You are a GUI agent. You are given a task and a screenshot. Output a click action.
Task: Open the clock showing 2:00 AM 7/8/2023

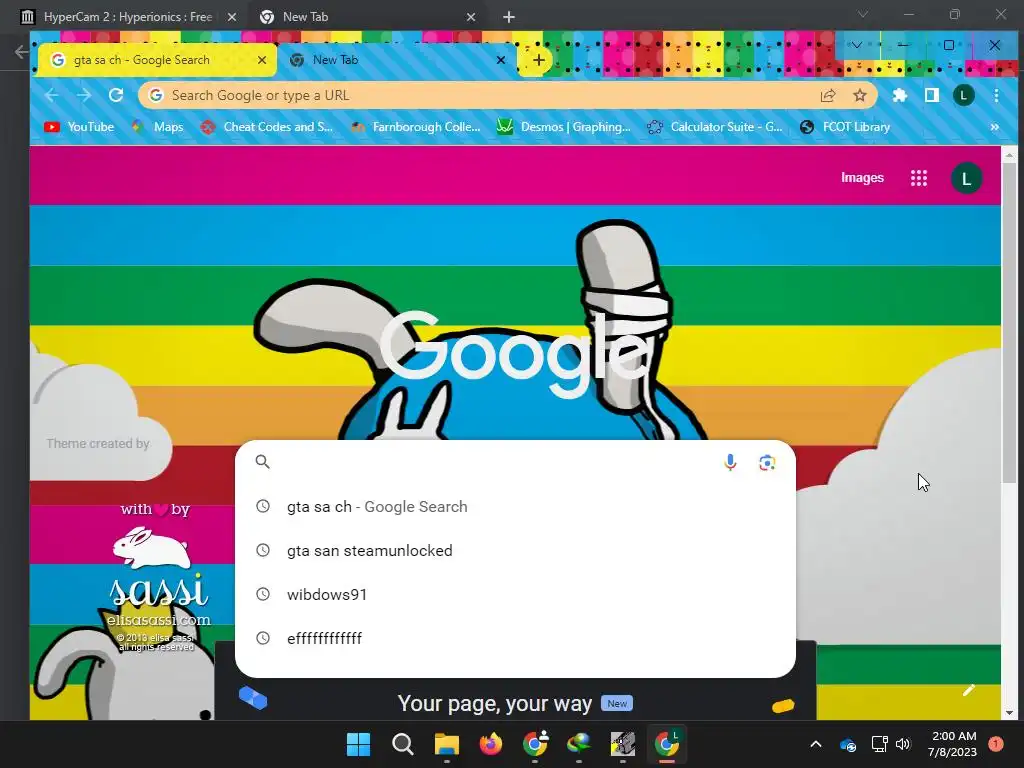pos(952,744)
